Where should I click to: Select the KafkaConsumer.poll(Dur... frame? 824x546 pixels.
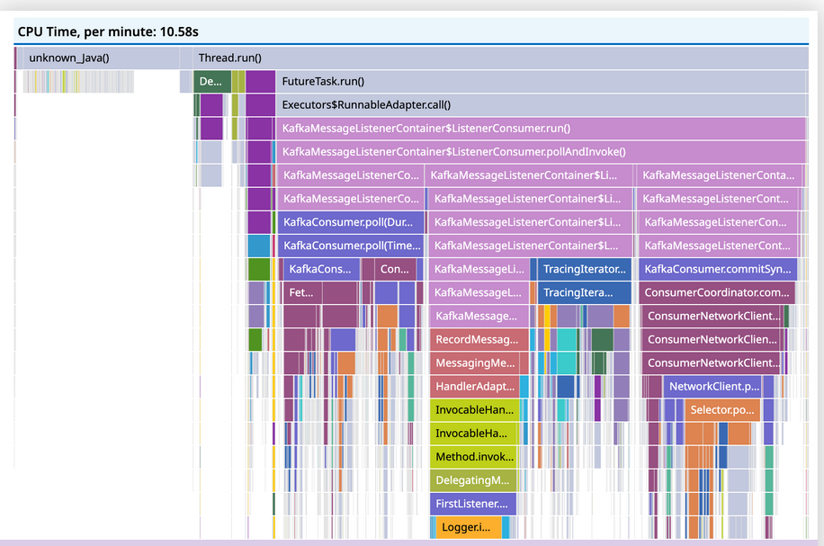pos(350,222)
